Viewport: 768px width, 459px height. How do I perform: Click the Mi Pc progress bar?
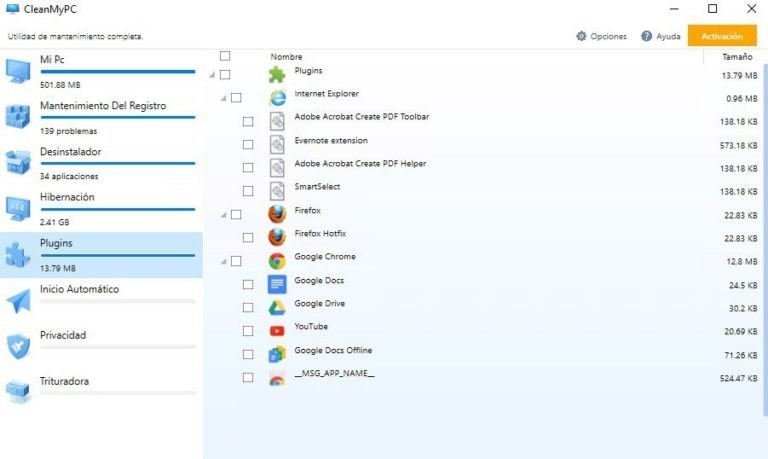[x=118, y=72]
